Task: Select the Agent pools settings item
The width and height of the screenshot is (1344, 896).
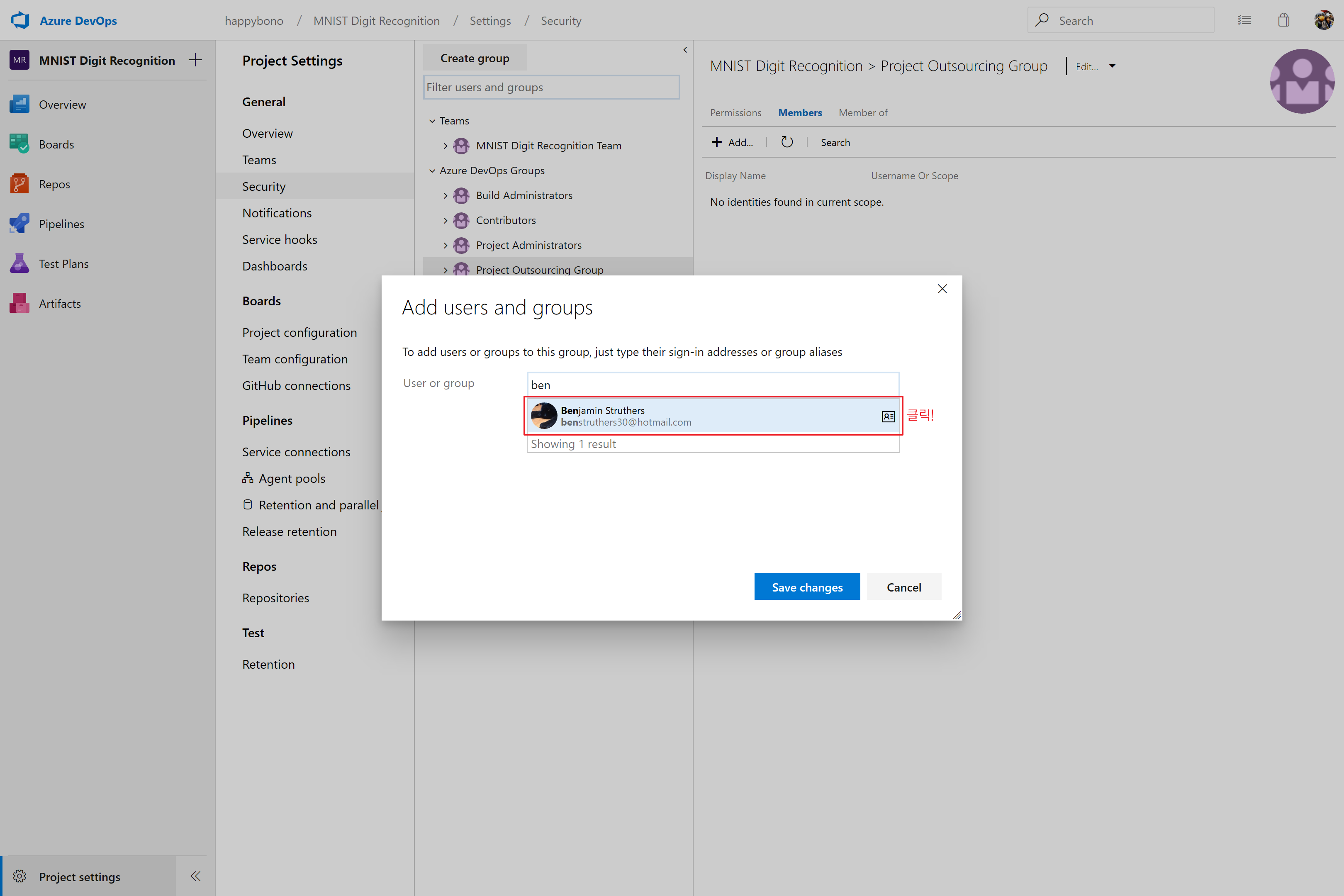Action: coord(292,478)
